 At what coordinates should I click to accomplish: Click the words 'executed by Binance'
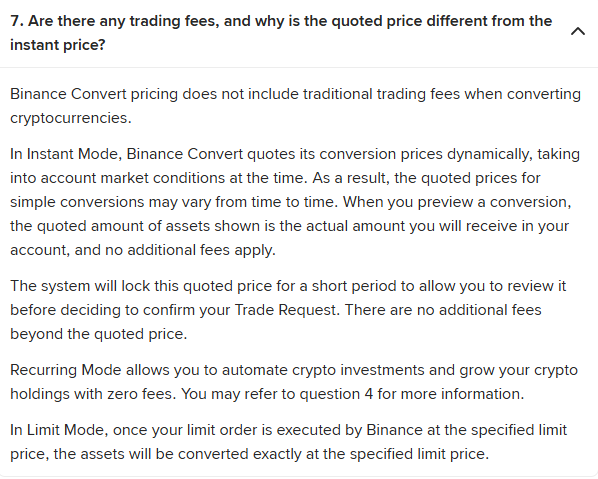(349, 430)
